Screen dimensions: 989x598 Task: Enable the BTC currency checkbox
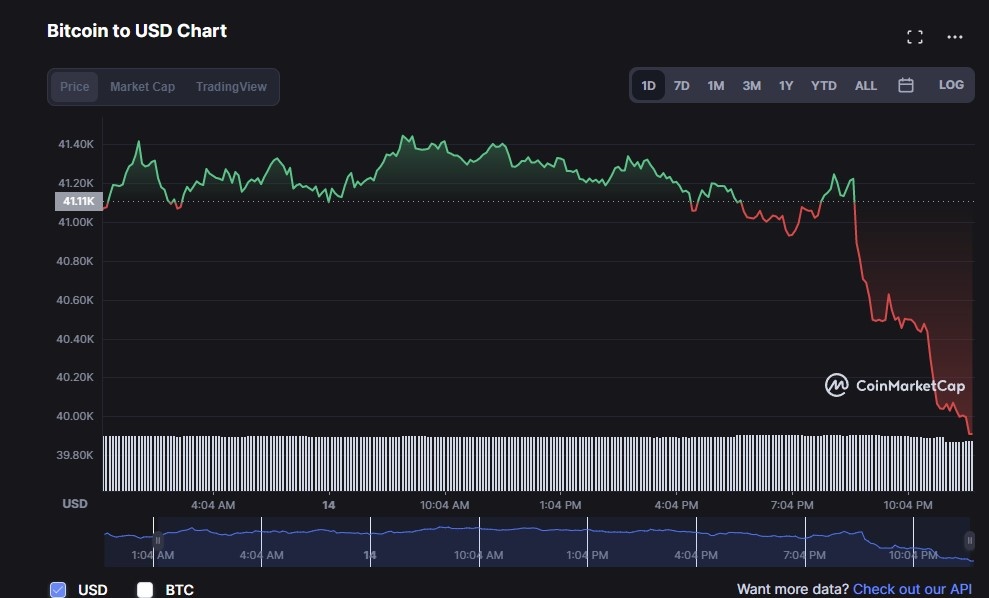pos(145,590)
